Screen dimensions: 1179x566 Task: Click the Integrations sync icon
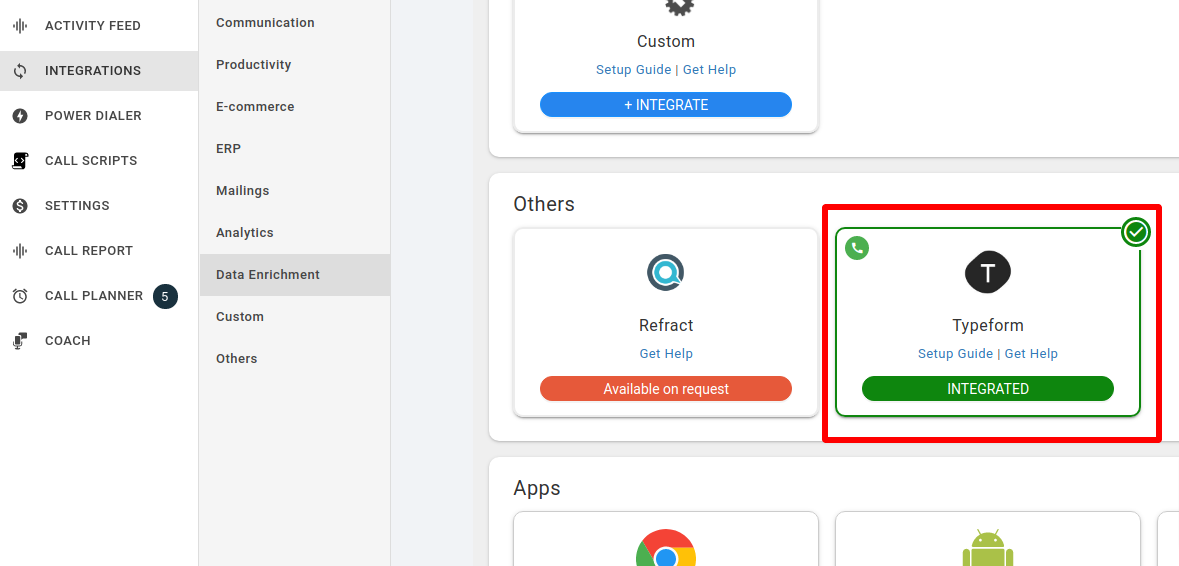(x=20, y=71)
